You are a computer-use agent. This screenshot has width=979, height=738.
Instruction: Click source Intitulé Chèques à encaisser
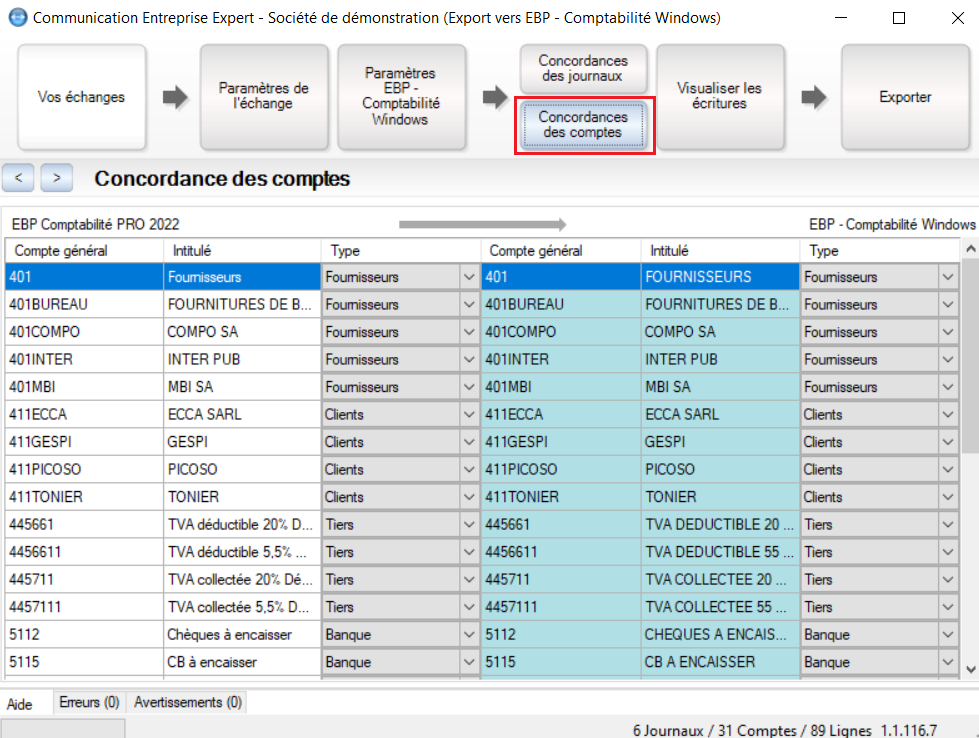pos(243,634)
